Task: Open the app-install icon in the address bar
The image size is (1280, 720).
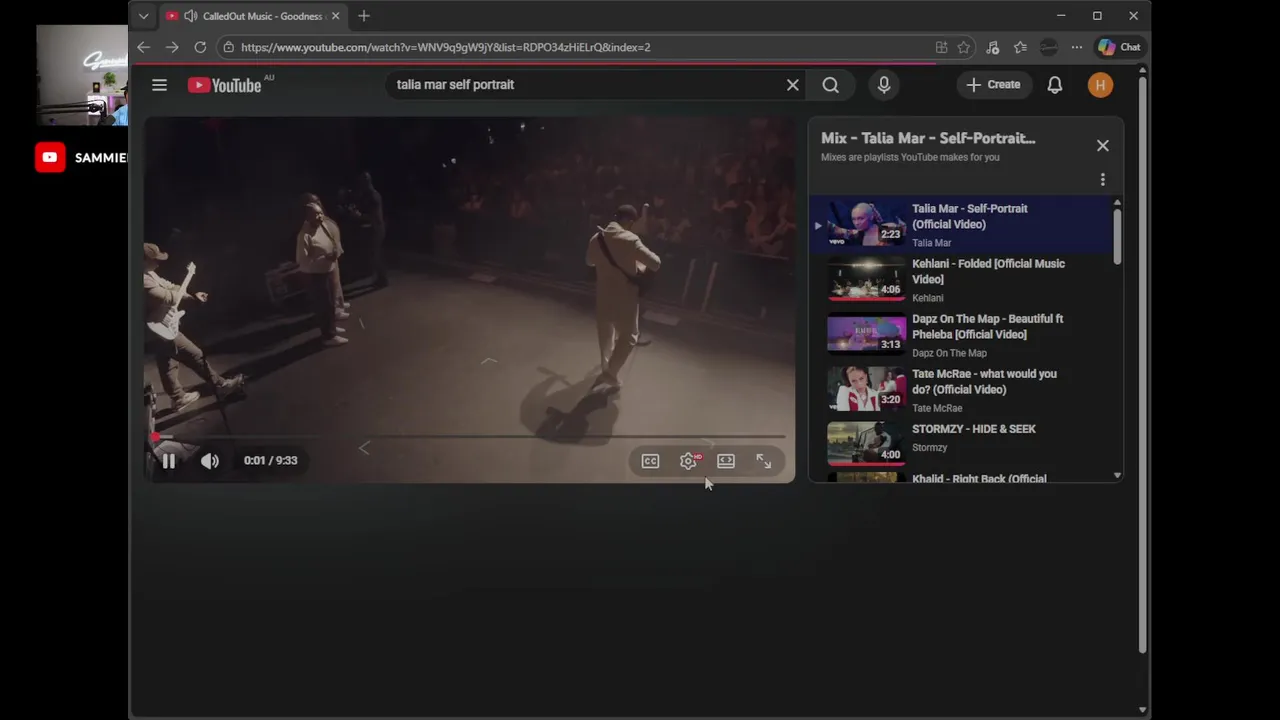Action: [x=941, y=47]
